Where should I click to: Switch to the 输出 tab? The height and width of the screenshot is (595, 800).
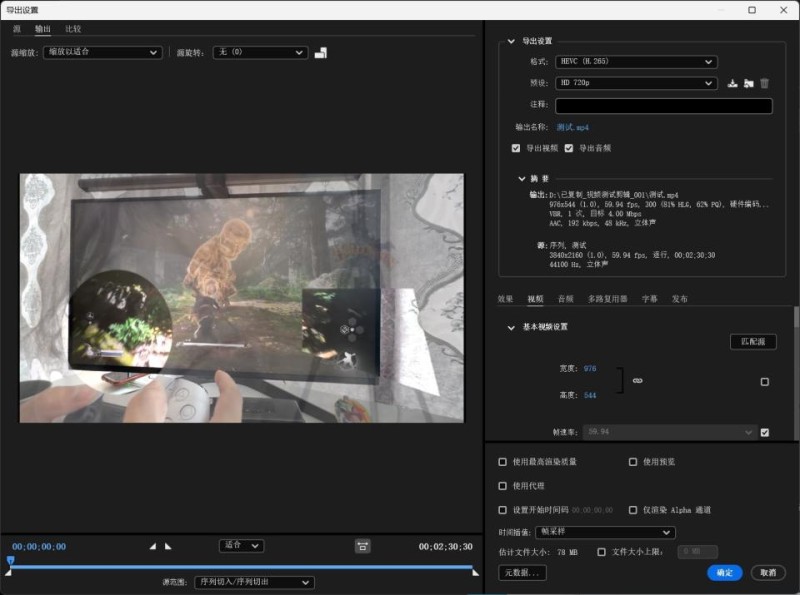coord(43,29)
